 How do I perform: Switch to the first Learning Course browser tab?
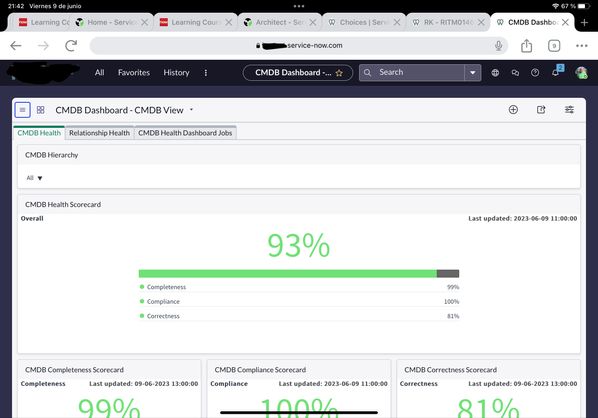point(44,23)
